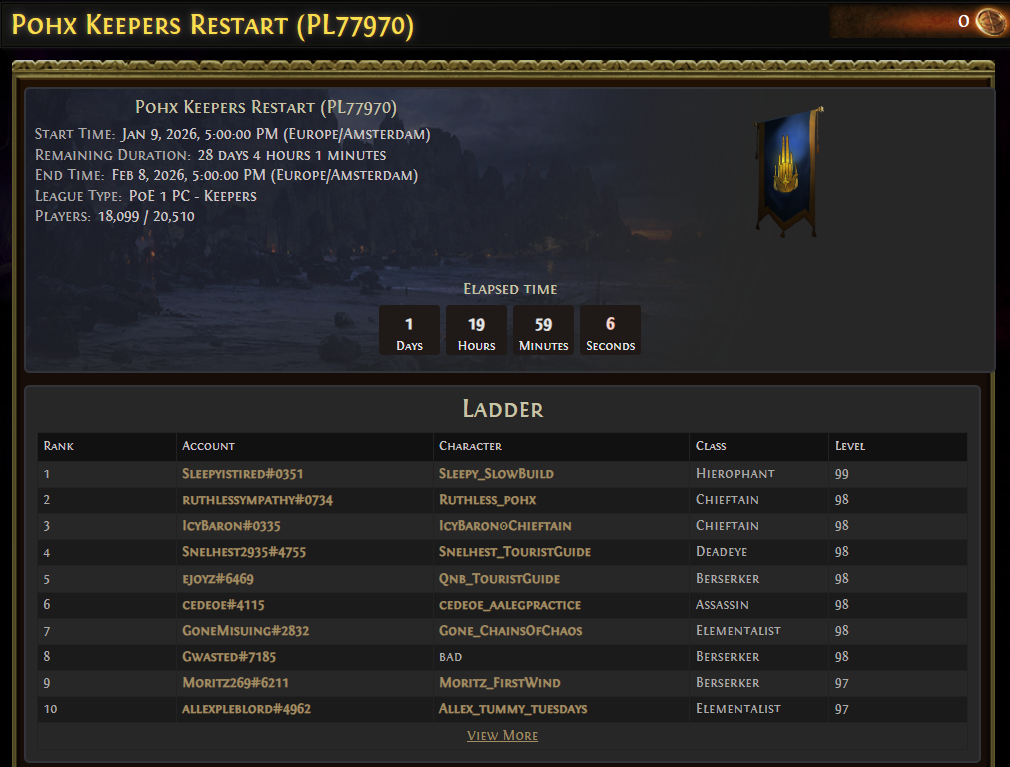Open View More ladder link
Screen dimensions: 1010x767
502,735
